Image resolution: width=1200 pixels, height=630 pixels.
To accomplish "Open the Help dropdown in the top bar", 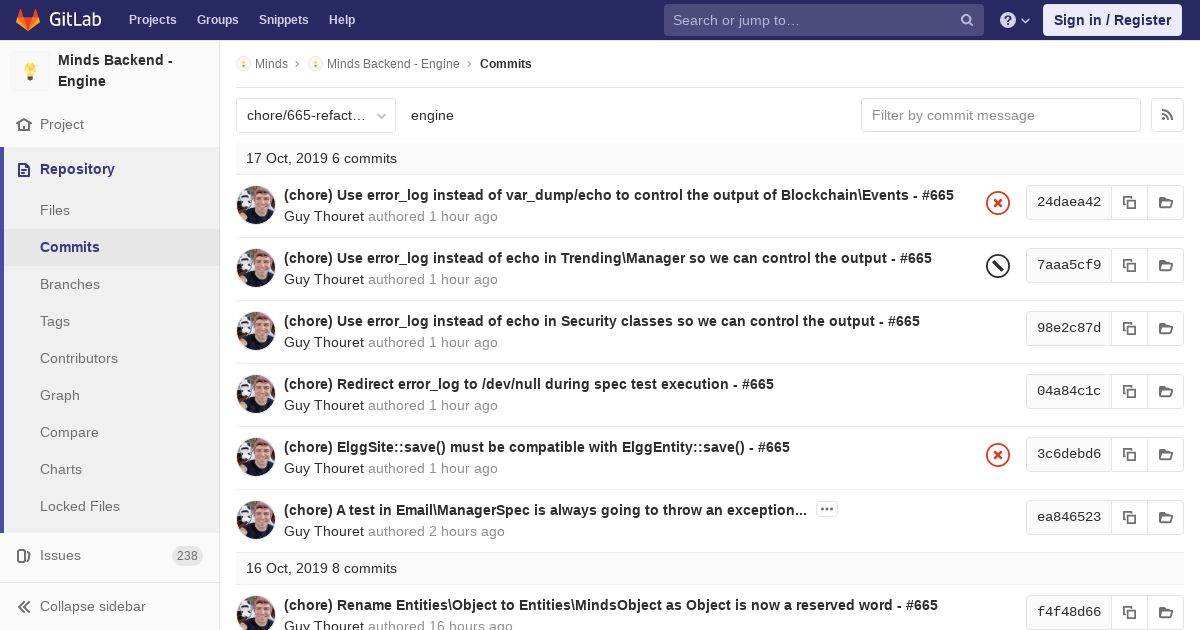I will [1015, 20].
